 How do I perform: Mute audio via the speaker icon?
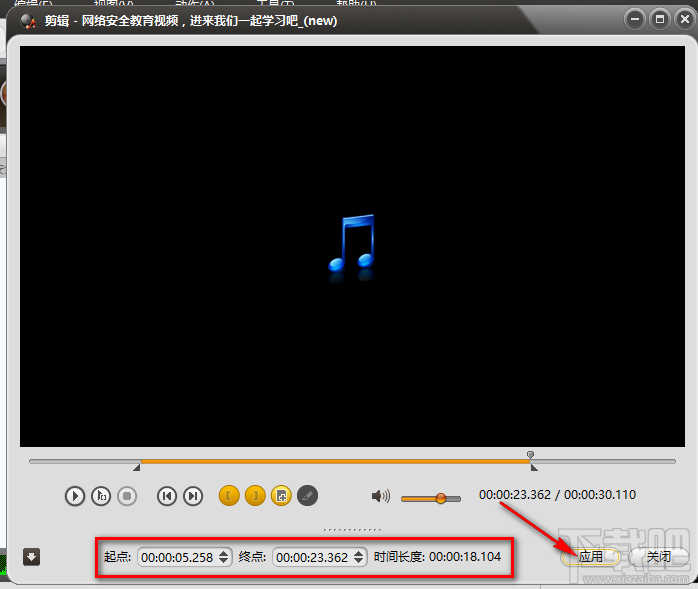(x=381, y=496)
